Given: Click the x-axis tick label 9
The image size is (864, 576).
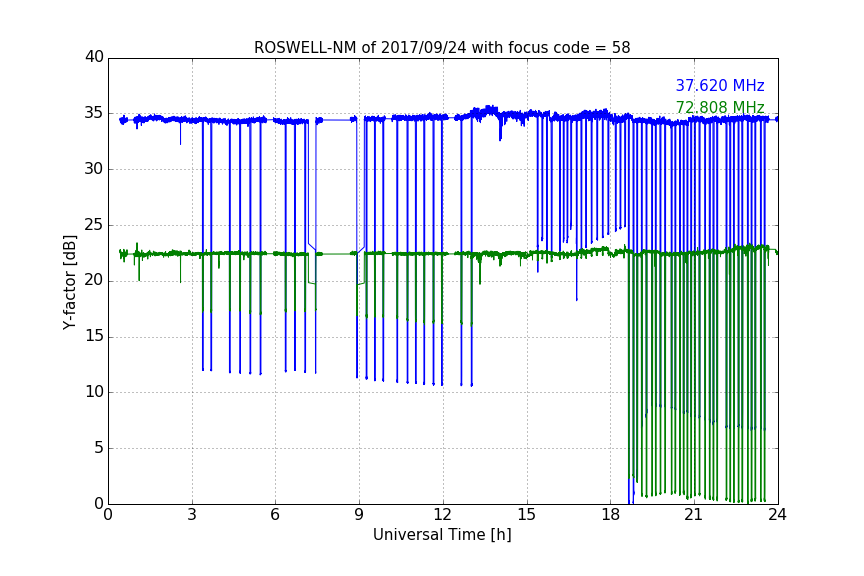Looking at the screenshot, I should point(359,515).
